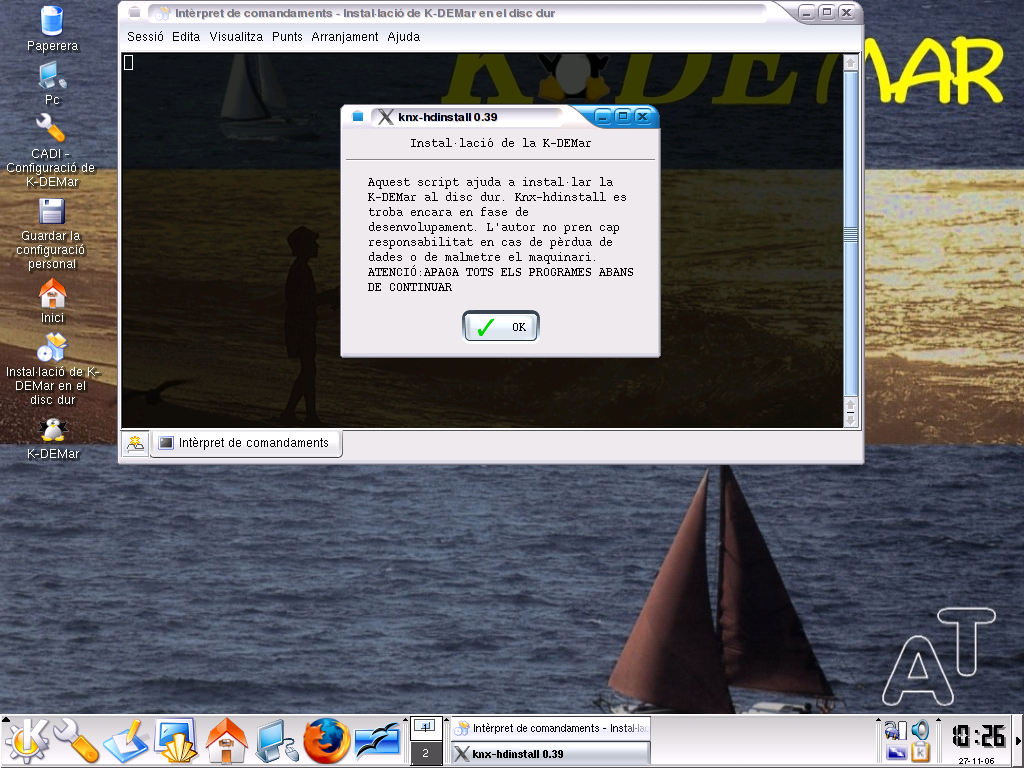The image size is (1024, 768).
Task: Select the Intèrpret de comandaments session tab
Action: coord(245,443)
